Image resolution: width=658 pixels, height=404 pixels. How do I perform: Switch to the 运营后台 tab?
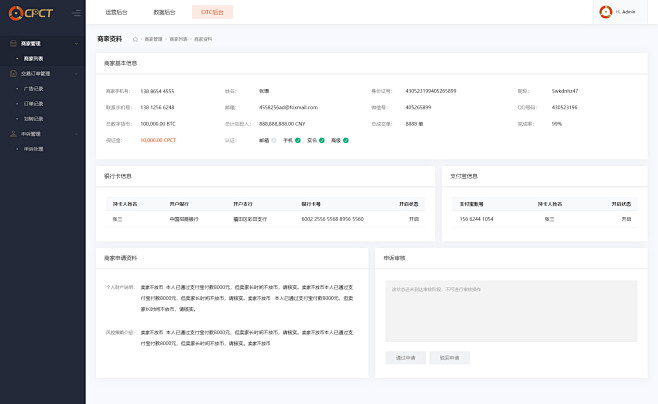tap(116, 12)
